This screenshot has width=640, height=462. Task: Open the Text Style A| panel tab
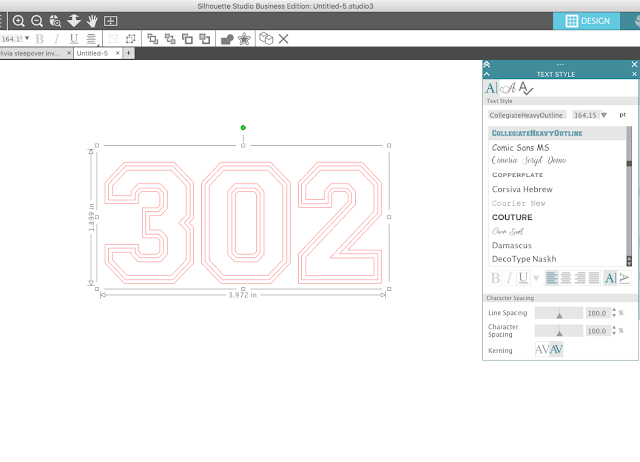coord(491,88)
